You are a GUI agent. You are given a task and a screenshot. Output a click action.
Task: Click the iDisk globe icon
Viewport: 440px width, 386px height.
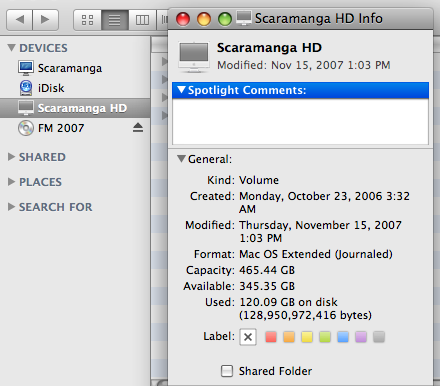coord(26,88)
